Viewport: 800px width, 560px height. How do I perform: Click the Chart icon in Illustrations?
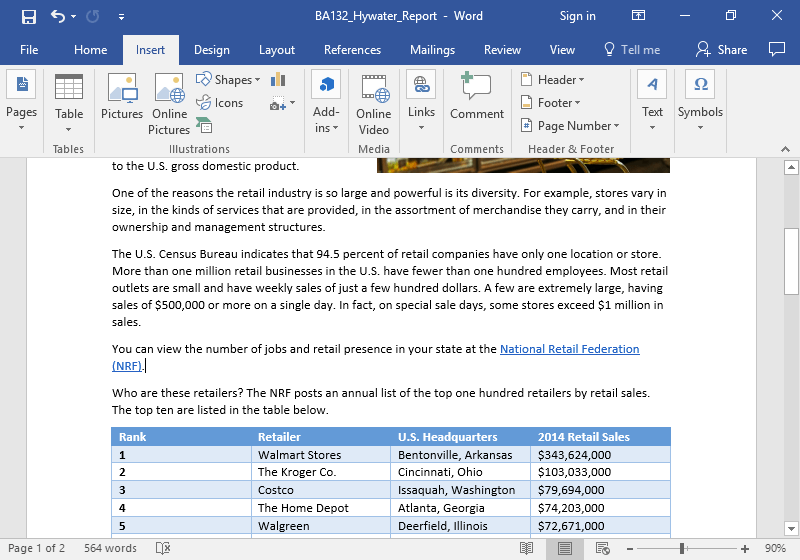[x=278, y=79]
